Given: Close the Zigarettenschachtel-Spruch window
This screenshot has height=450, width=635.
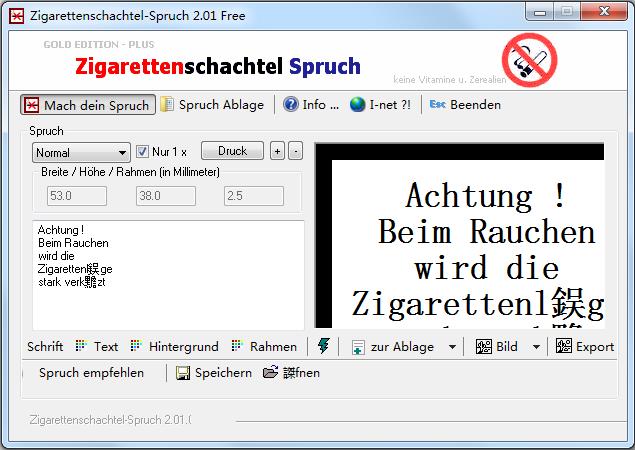Looking at the screenshot, I should (x=604, y=11).
